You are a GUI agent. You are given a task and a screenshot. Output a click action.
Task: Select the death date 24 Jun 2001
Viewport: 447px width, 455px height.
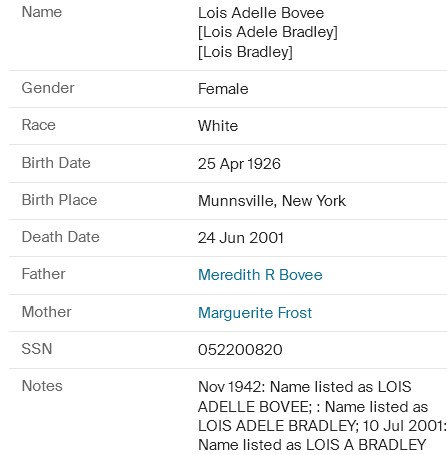click(x=241, y=238)
